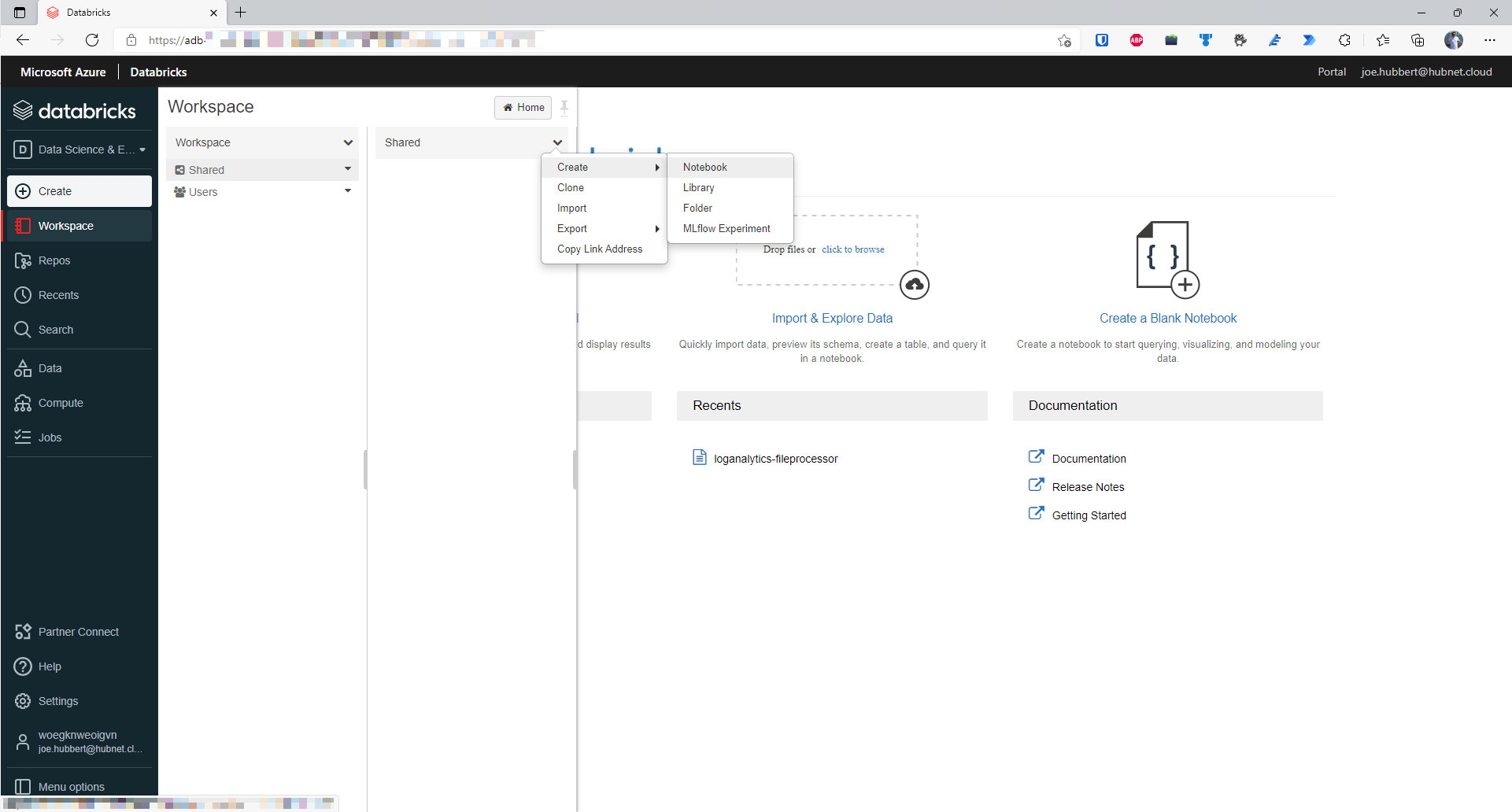The image size is (1512, 812).
Task: Click the Partner Connect icon
Action: pos(24,631)
